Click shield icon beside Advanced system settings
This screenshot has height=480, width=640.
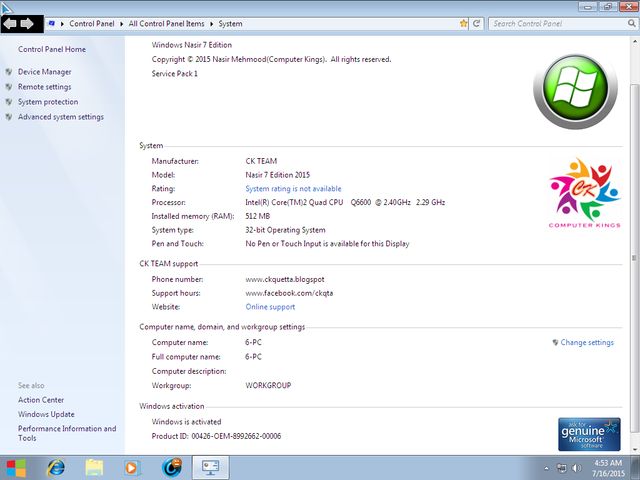tap(9, 117)
